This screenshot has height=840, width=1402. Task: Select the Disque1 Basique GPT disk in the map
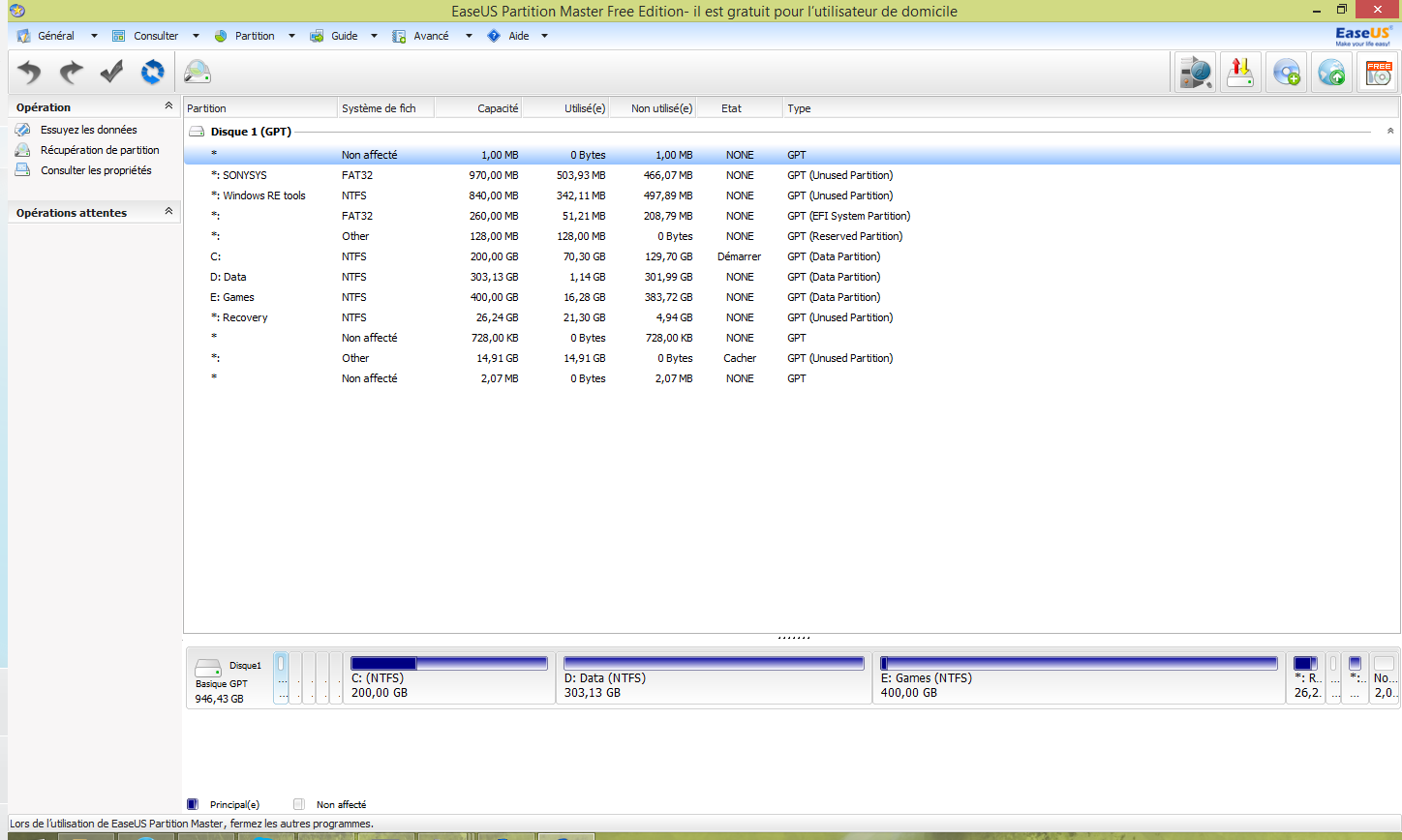229,677
